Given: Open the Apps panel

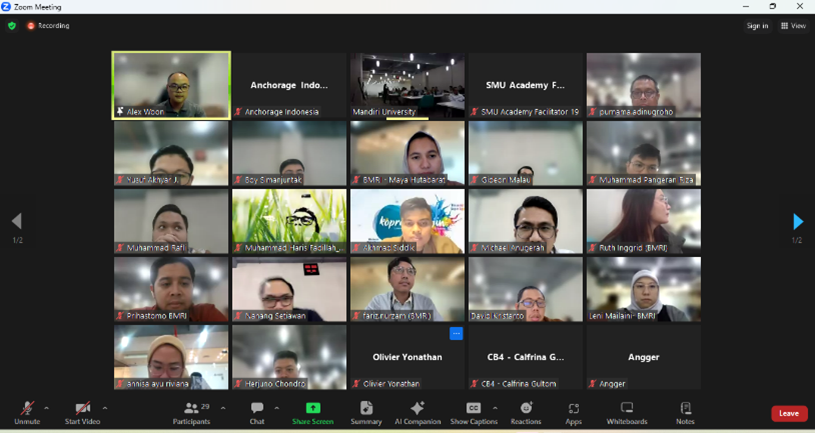Looking at the screenshot, I should coord(573,412).
